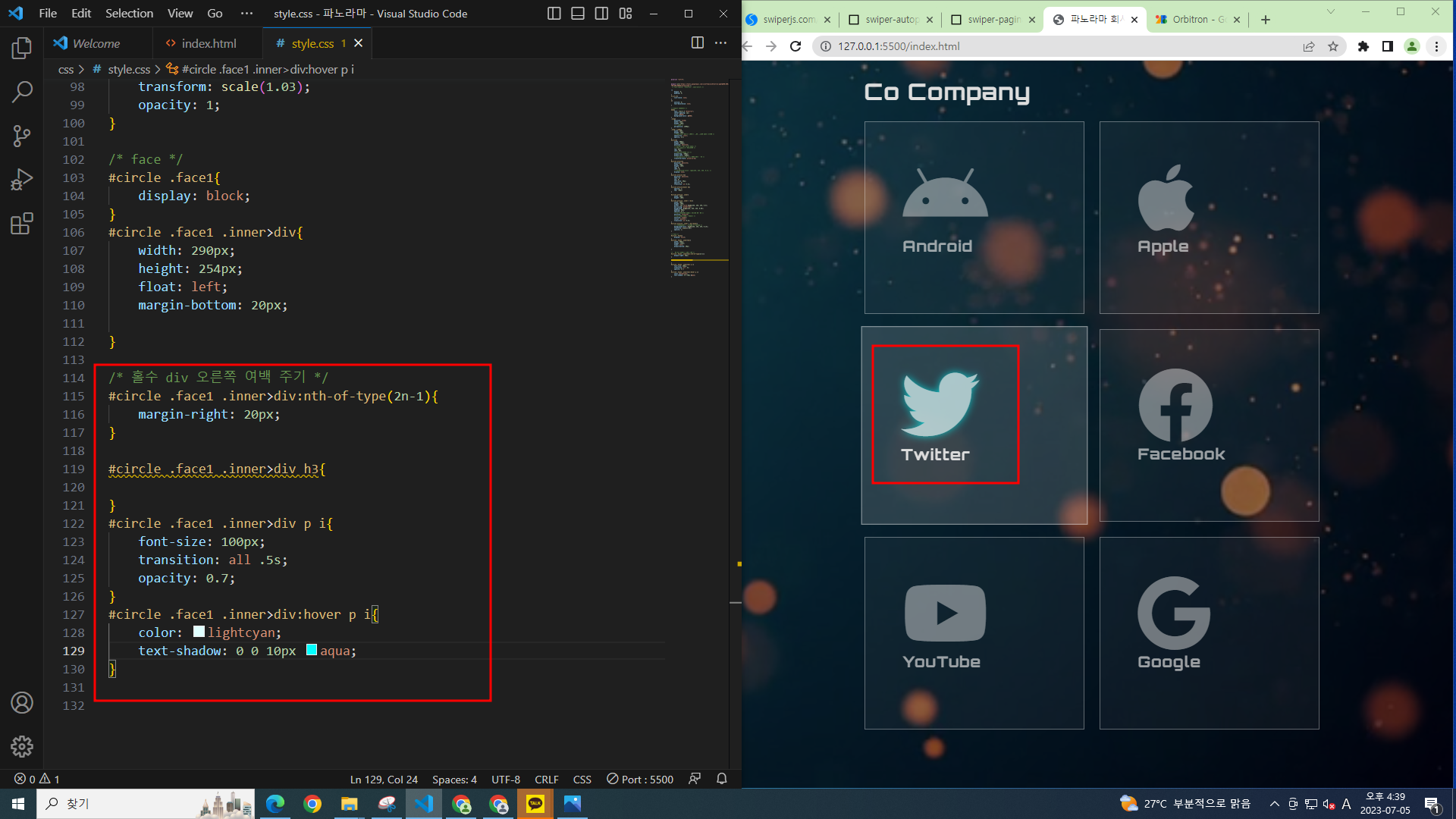
Task: Toggle the primary side bar layout button
Action: 554,14
